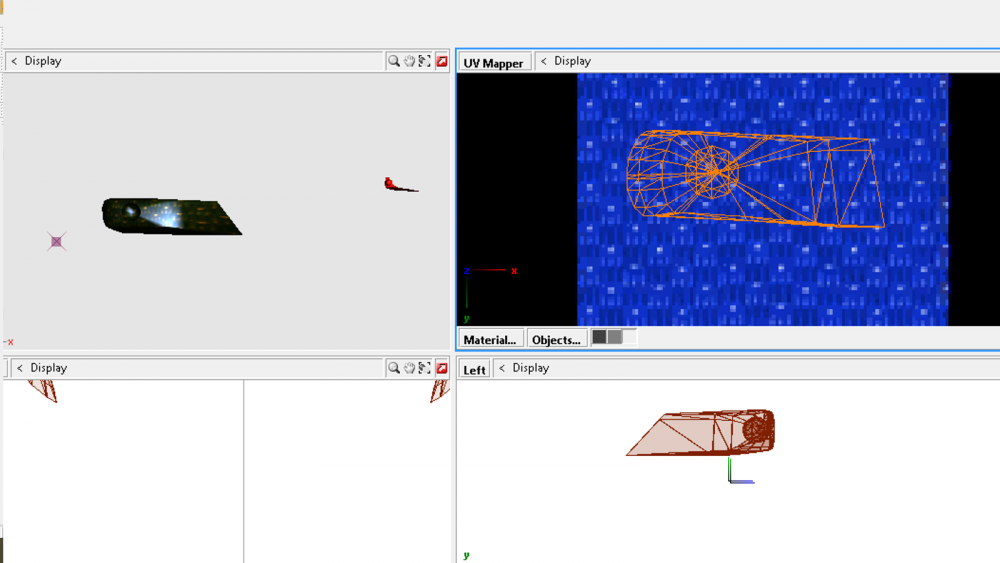Image resolution: width=1000 pixels, height=563 pixels.
Task: Click the brown wireframe model in Left view
Action: (700, 432)
